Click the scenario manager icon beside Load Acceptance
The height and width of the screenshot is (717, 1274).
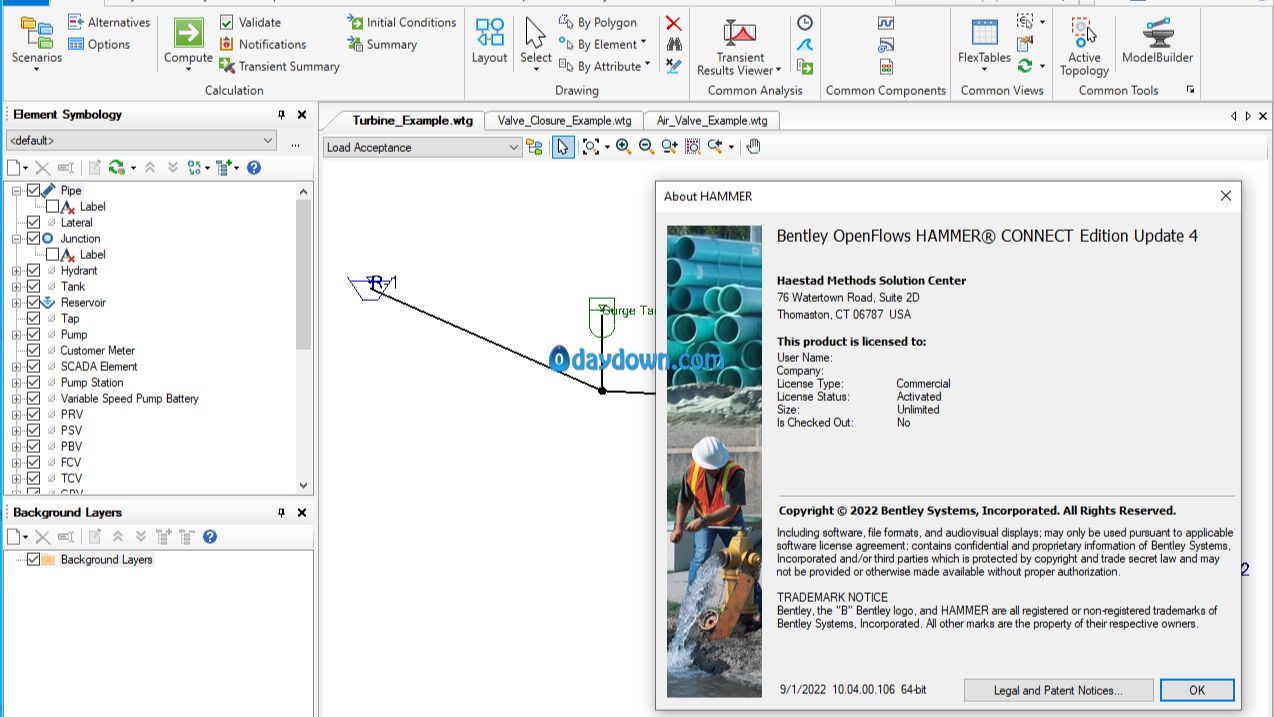pos(535,147)
